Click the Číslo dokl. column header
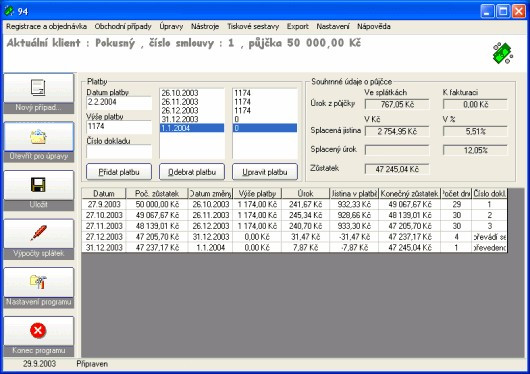 489,193
